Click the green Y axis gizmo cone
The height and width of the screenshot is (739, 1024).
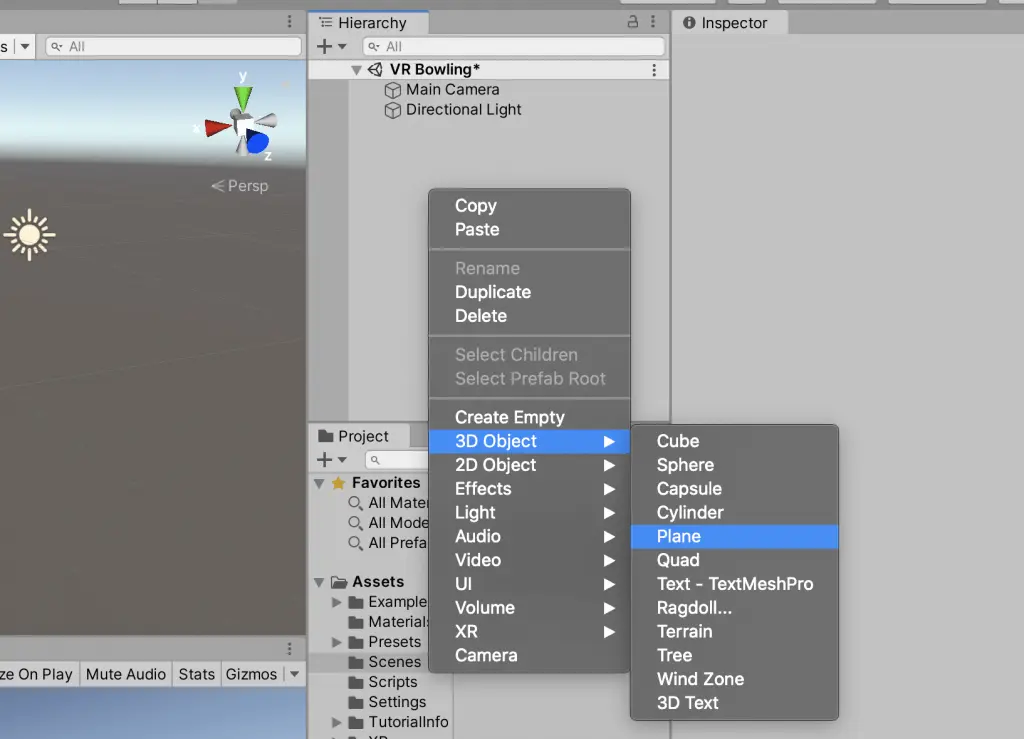(x=243, y=97)
